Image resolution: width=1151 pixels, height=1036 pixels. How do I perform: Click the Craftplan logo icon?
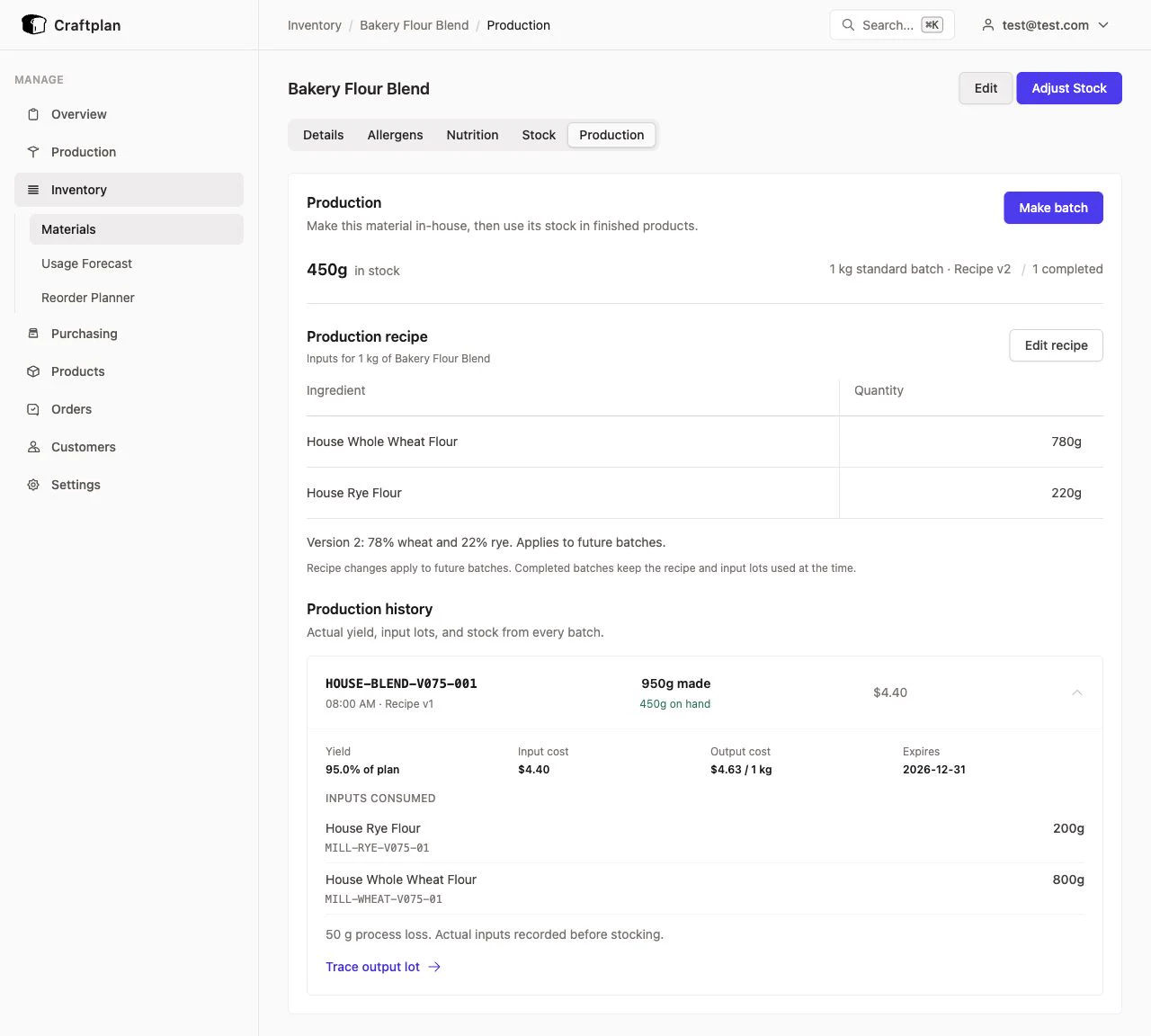point(33,24)
